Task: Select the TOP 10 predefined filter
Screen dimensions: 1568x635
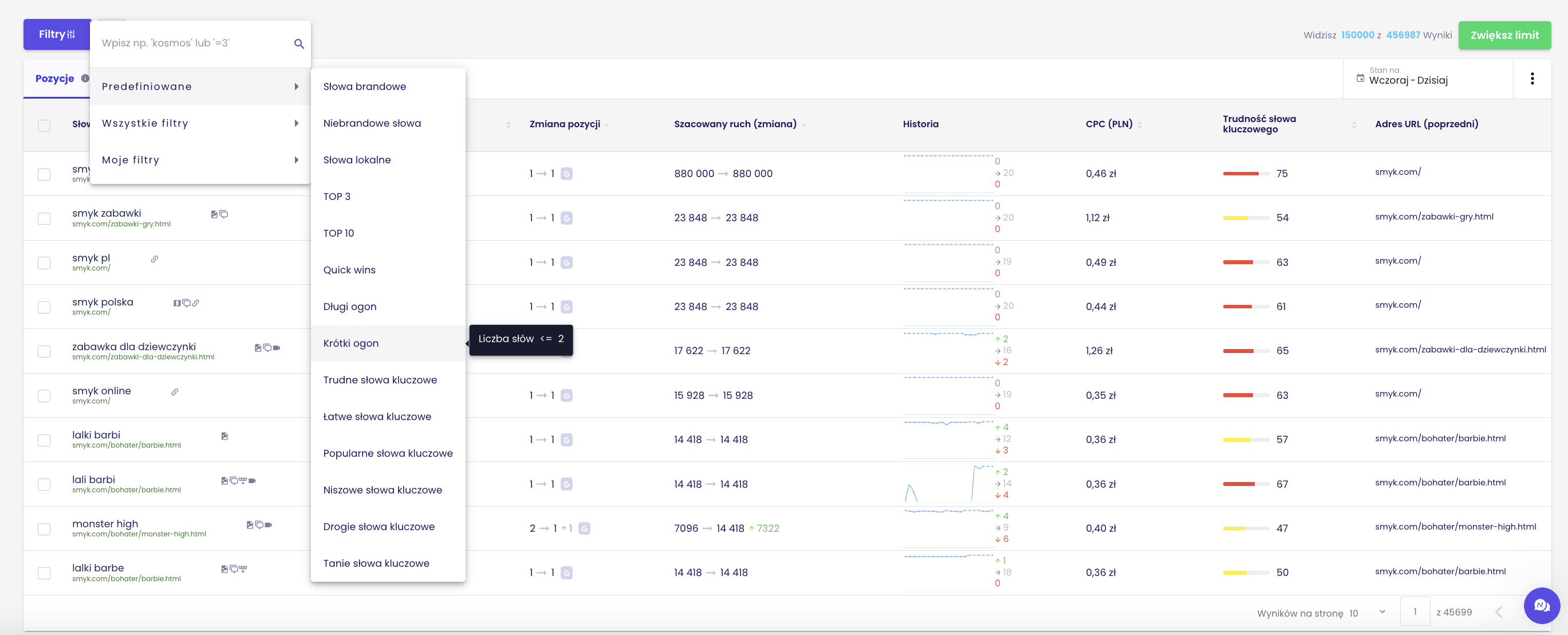Action: (x=388, y=233)
